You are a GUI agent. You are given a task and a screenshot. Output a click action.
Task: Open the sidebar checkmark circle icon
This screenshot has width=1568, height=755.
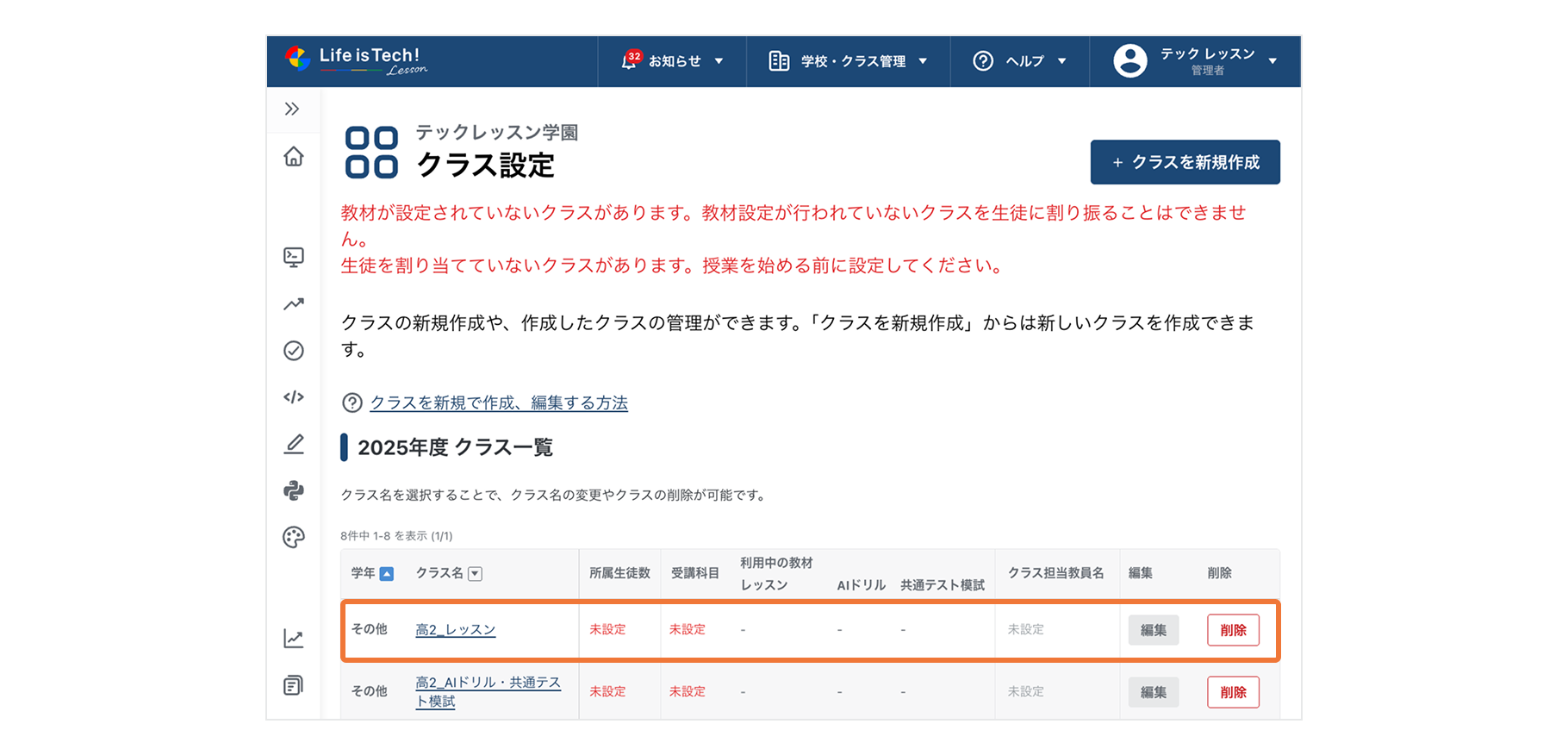(x=294, y=350)
